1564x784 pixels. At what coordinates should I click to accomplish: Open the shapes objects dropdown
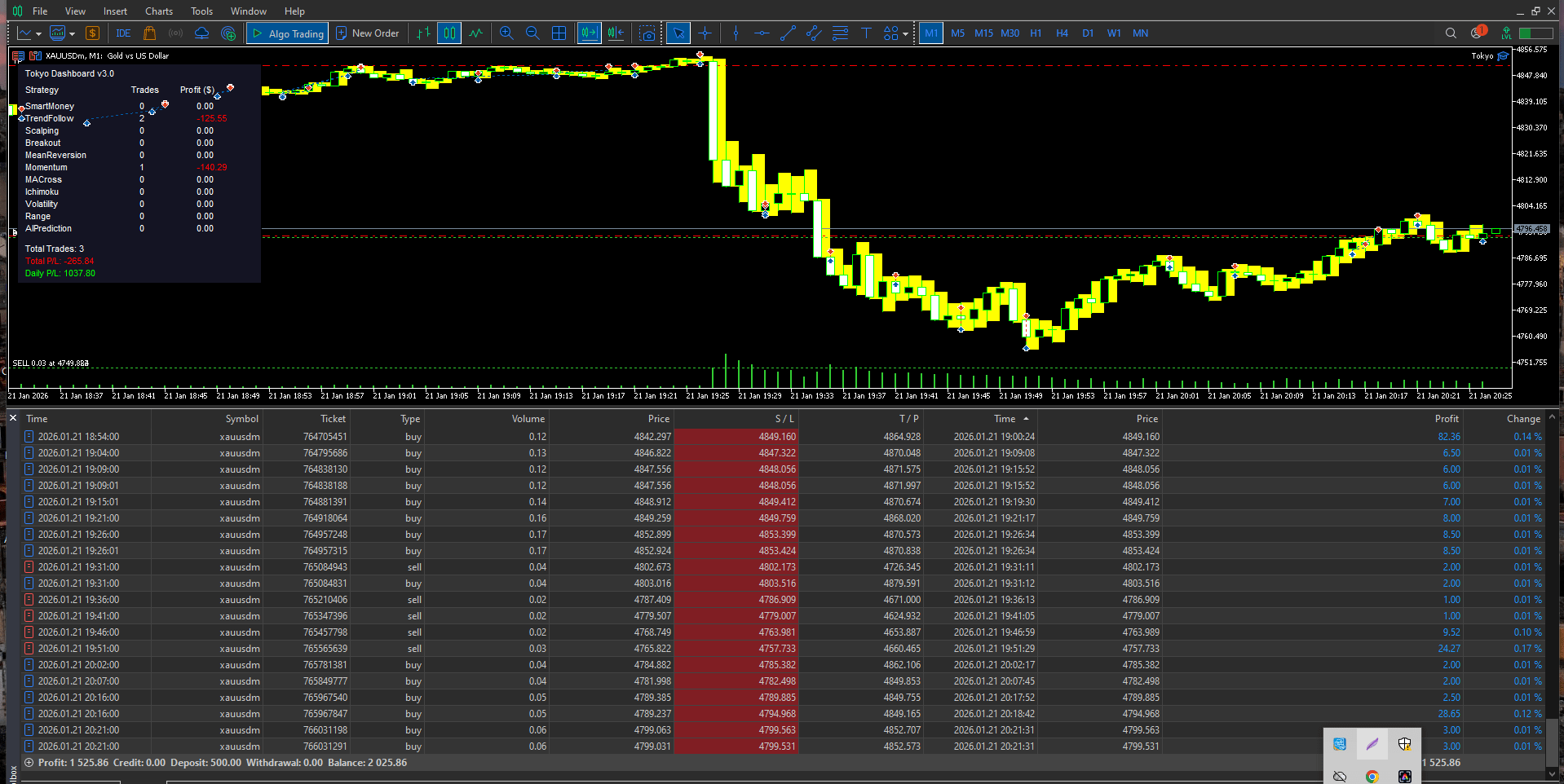(905, 33)
